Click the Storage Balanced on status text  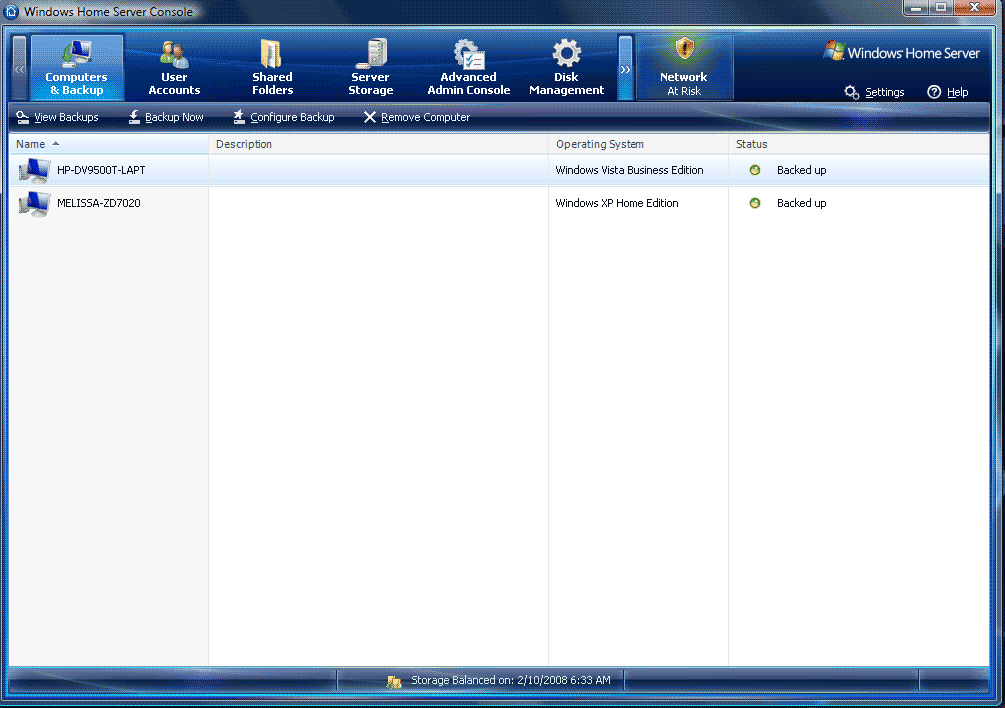[x=511, y=680]
